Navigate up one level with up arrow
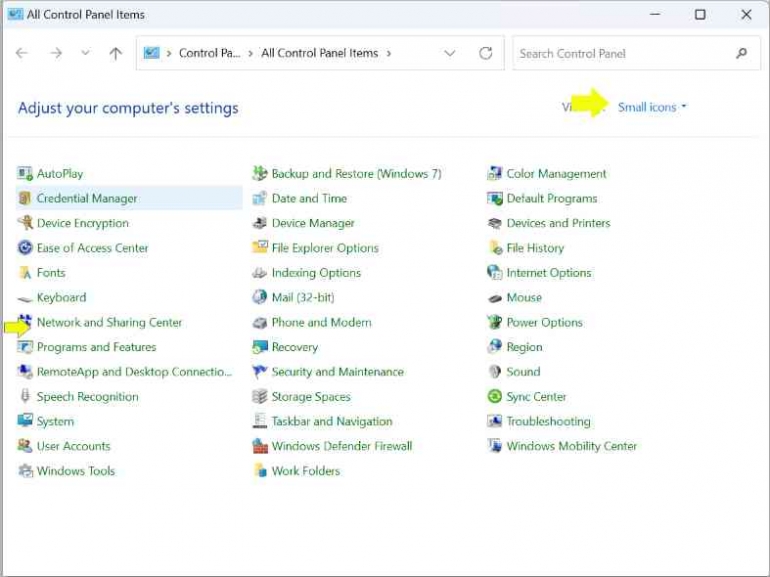This screenshot has height=577, width=770. point(115,53)
